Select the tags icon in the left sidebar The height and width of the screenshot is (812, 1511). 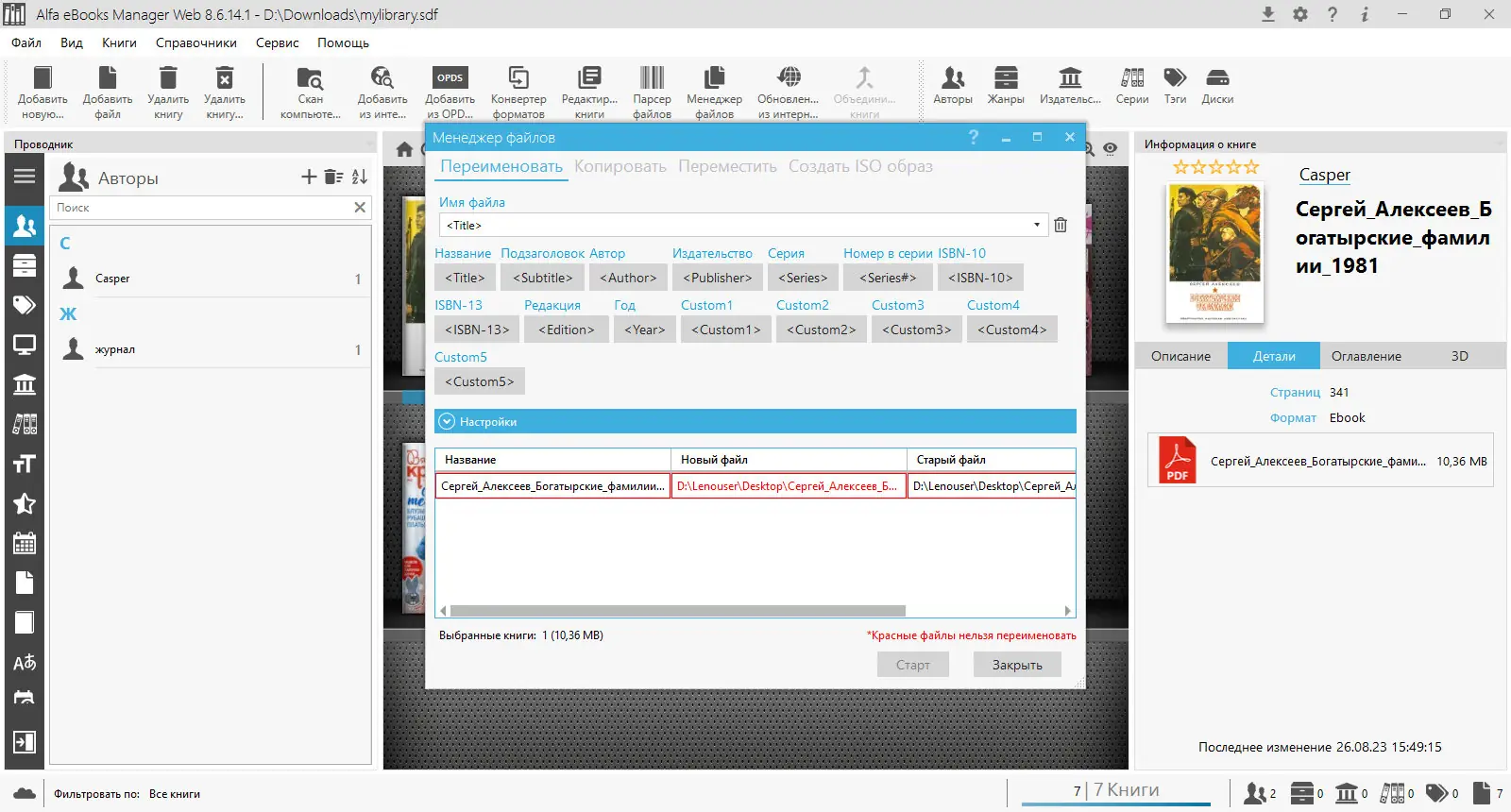25,305
